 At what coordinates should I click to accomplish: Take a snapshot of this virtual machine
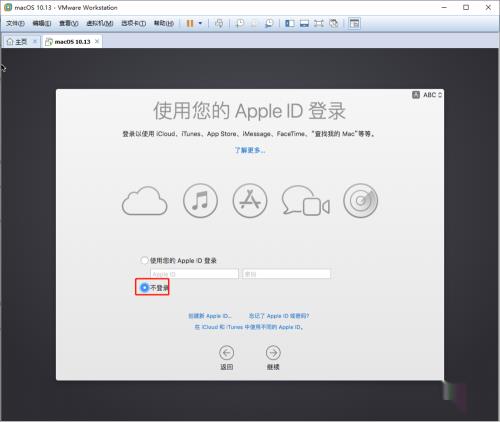(x=240, y=23)
